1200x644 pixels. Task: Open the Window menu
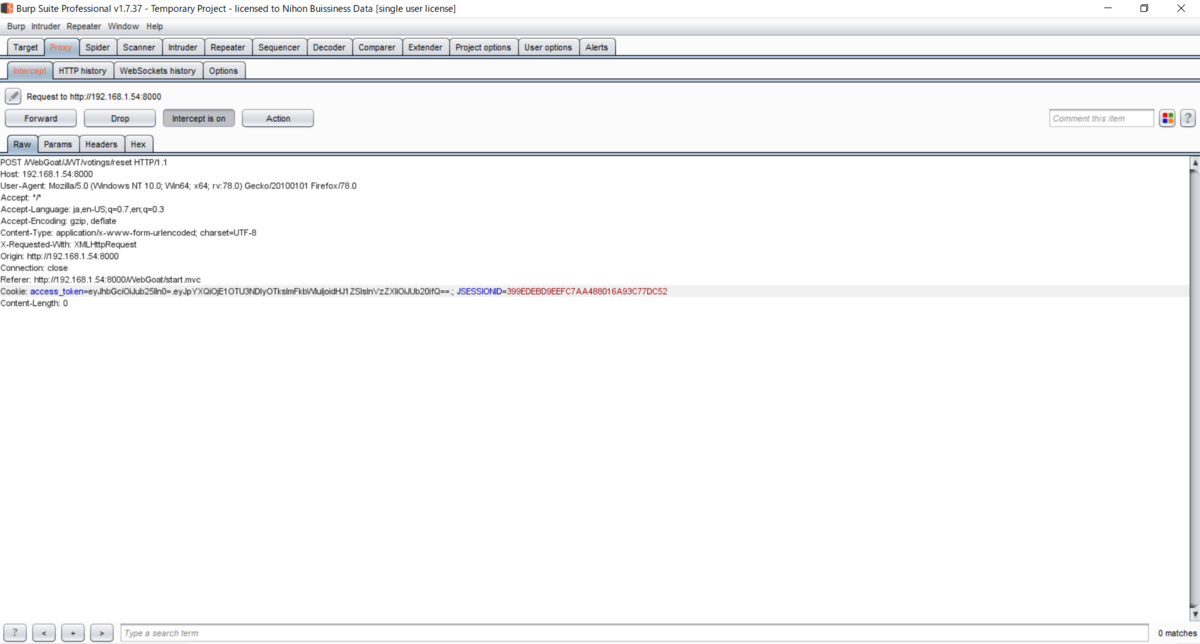tap(124, 26)
